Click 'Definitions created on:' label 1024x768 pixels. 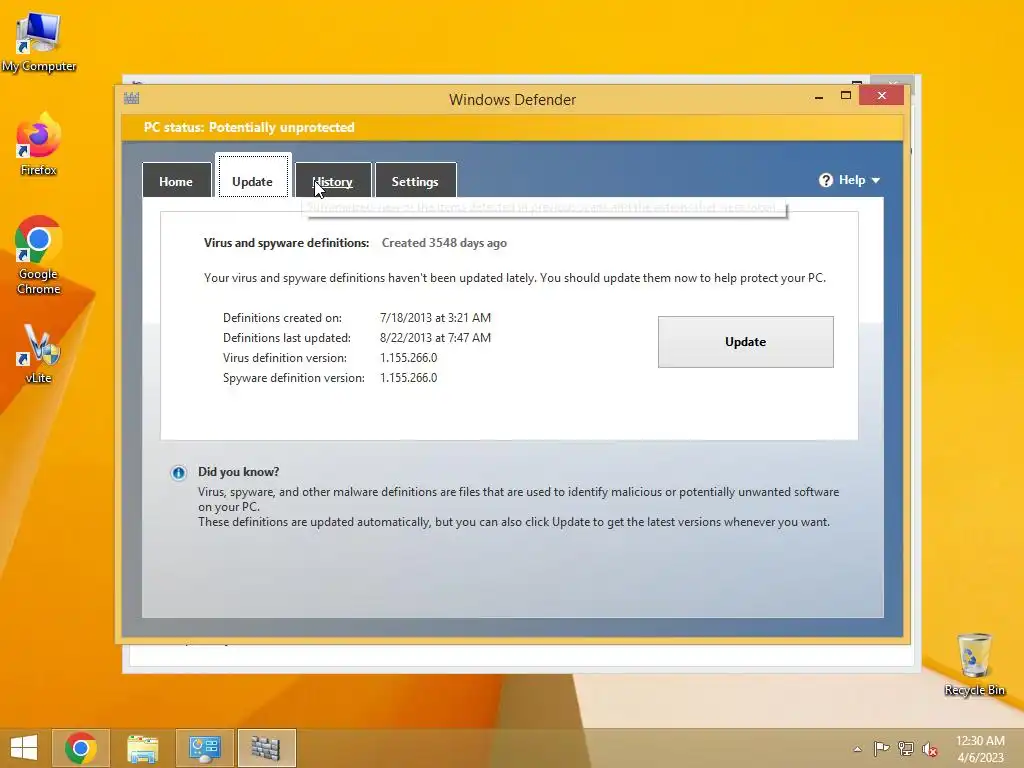(x=282, y=318)
